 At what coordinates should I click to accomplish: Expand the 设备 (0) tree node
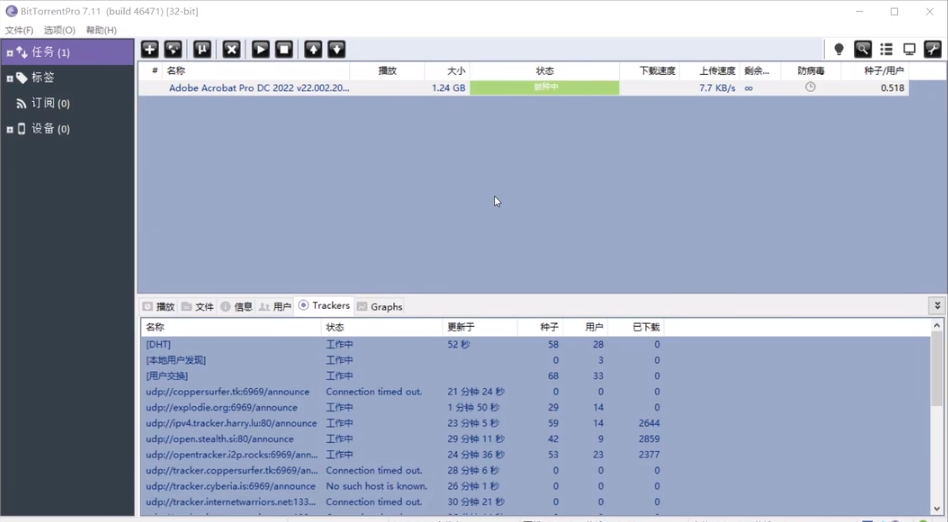(x=10, y=129)
